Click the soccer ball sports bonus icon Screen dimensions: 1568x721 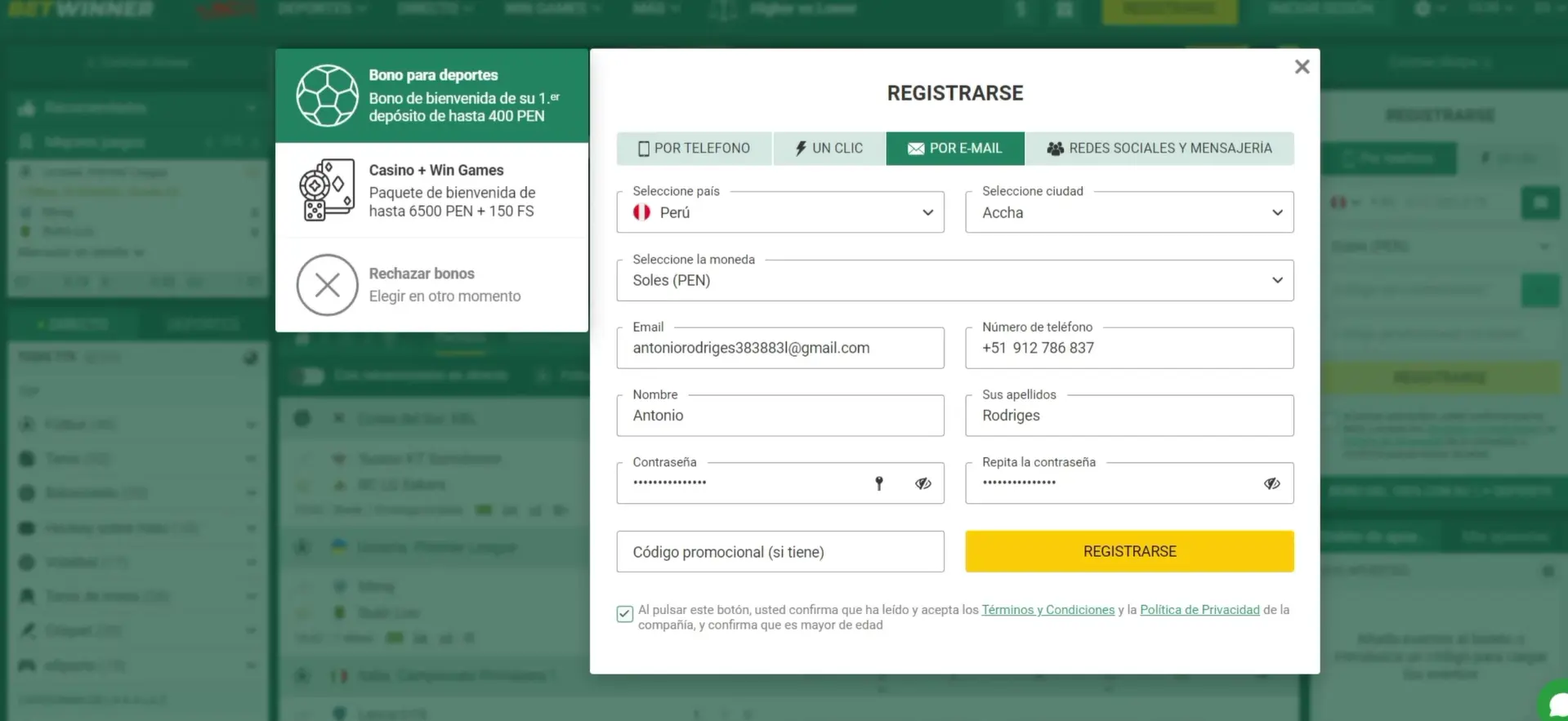(x=327, y=96)
